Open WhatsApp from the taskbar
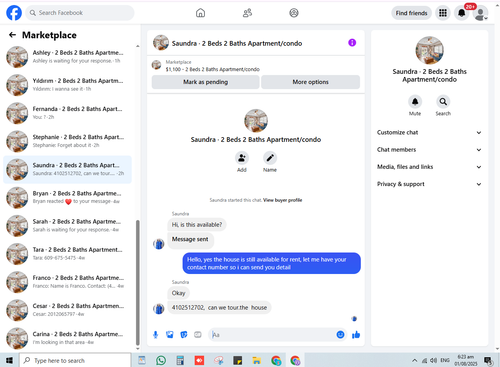Screen dimensions: 500x367 point(161,360)
